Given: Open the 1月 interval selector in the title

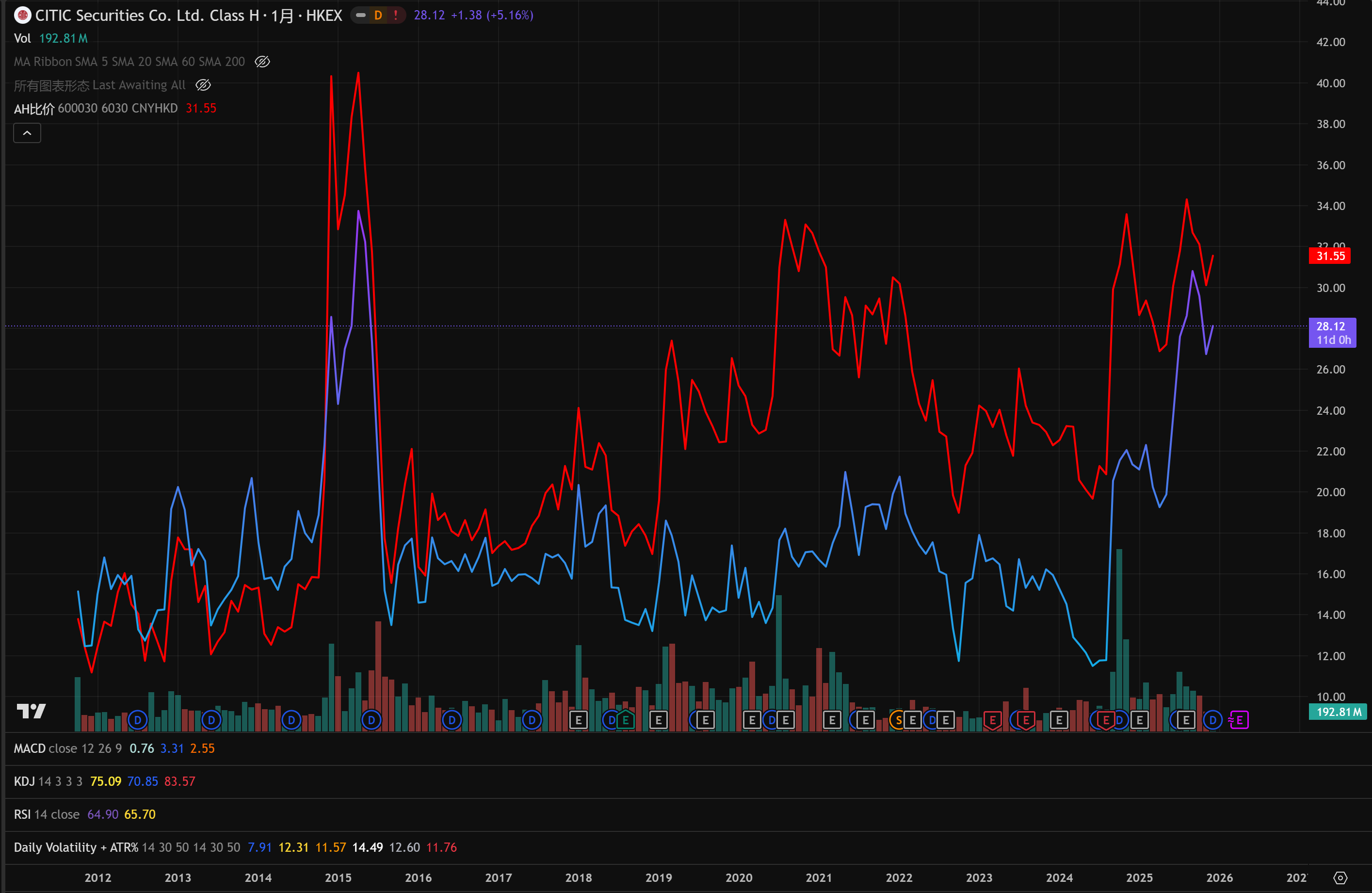Looking at the screenshot, I should (x=282, y=16).
